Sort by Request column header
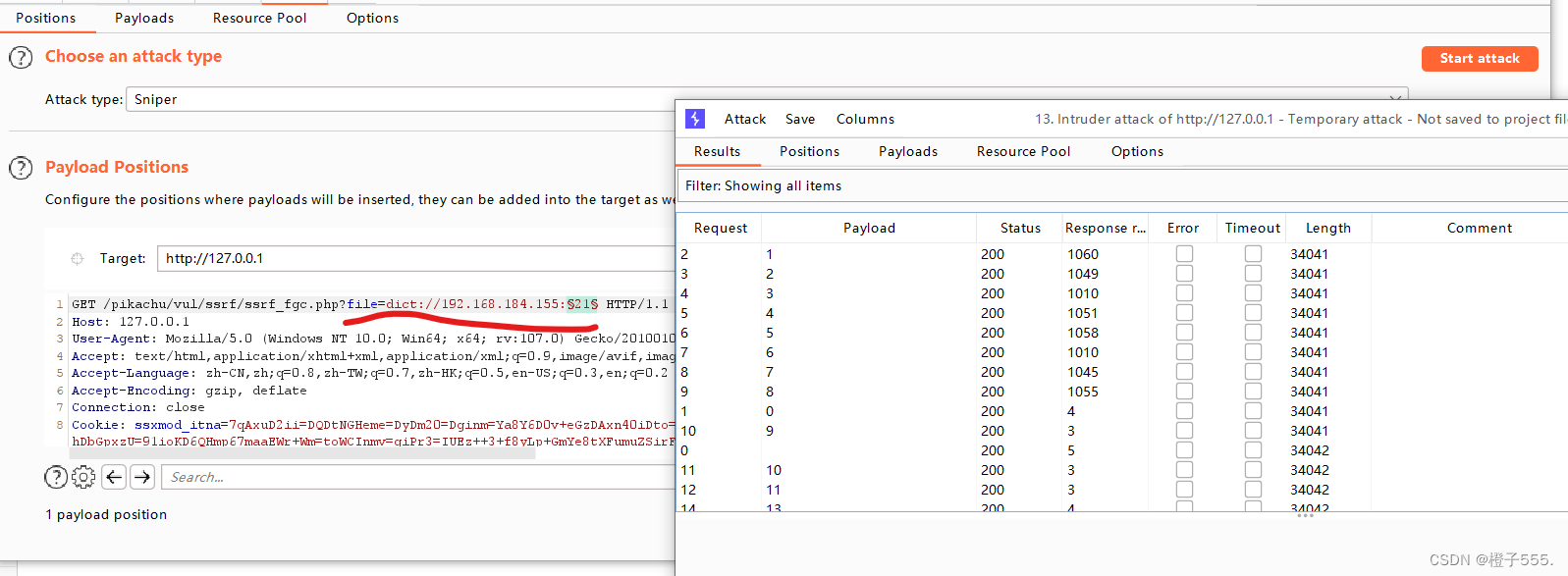The height and width of the screenshot is (576, 1568). pyautogui.click(x=721, y=228)
